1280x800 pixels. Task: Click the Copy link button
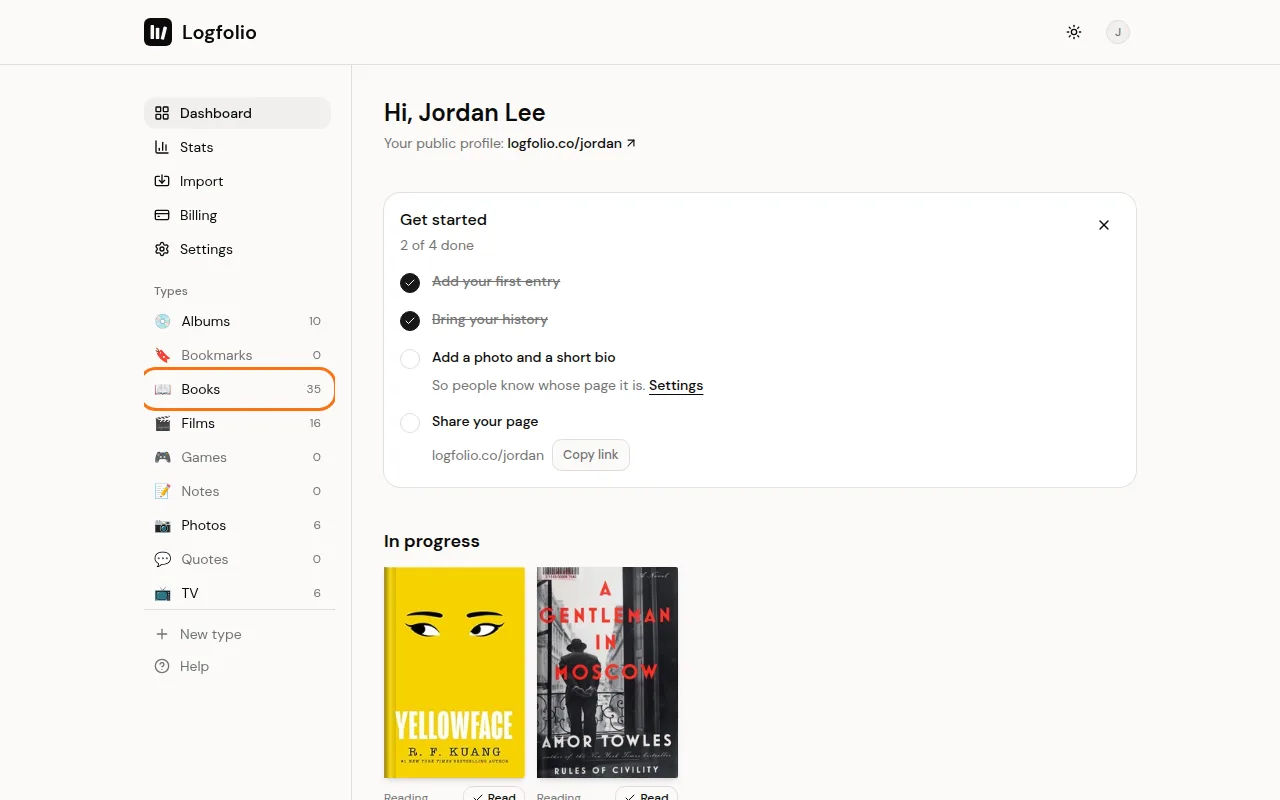click(x=591, y=455)
